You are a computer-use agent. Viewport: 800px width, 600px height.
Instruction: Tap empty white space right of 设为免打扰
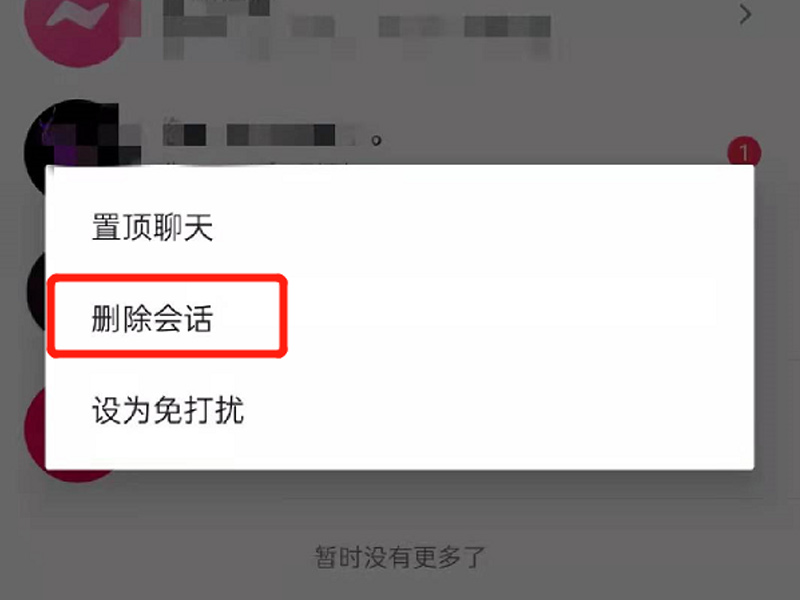coord(499,411)
